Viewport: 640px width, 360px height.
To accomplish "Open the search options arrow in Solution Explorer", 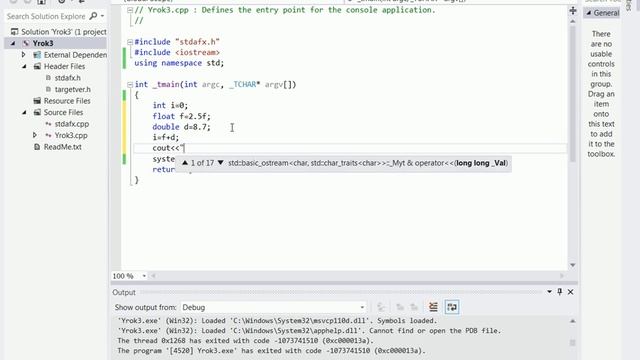I will point(102,16).
